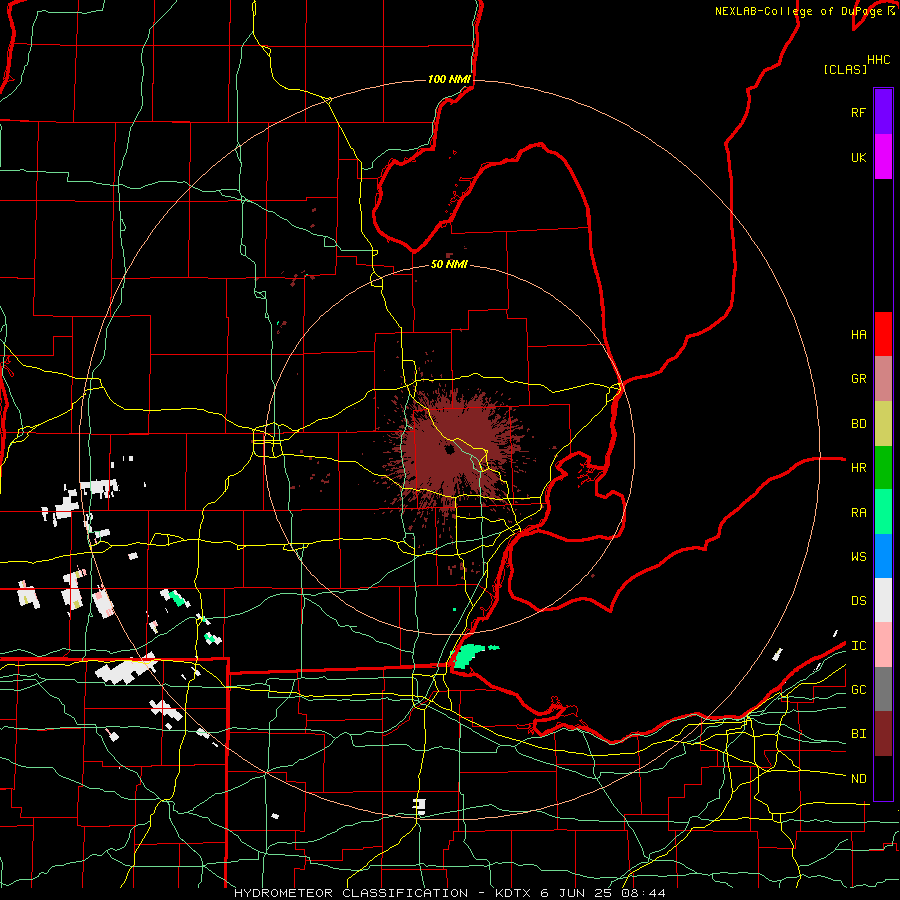900x900 pixels.
Task: Click the 'HA' legend label
Action: 858,335
